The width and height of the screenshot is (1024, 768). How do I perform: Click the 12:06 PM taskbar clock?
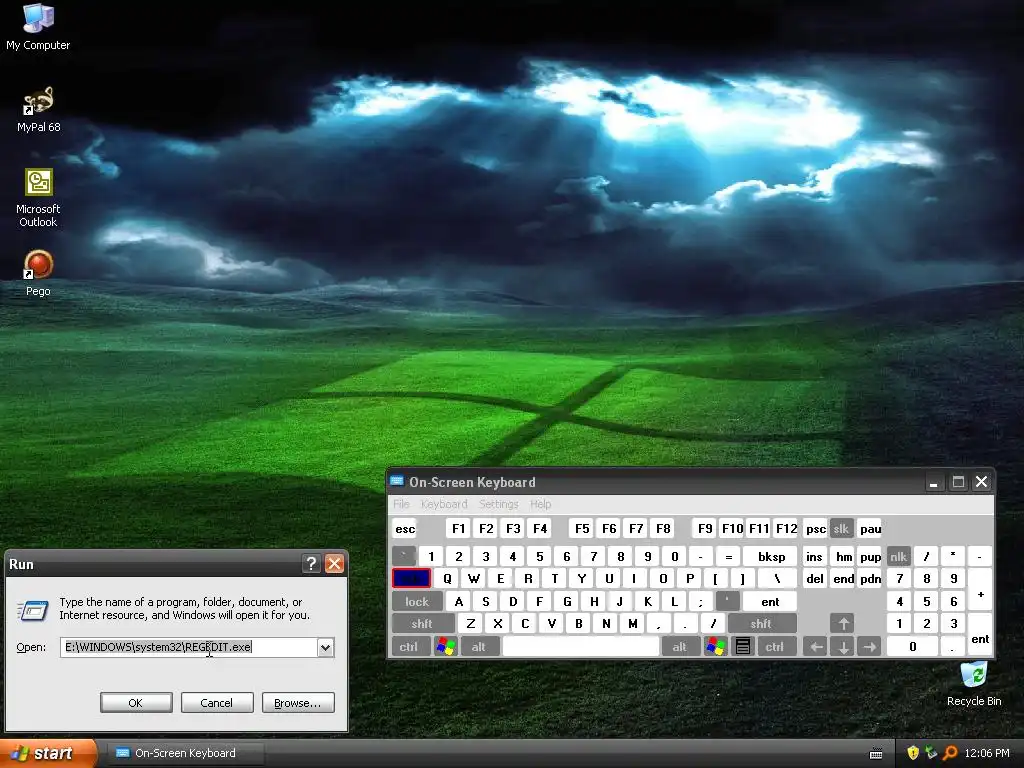tap(987, 753)
